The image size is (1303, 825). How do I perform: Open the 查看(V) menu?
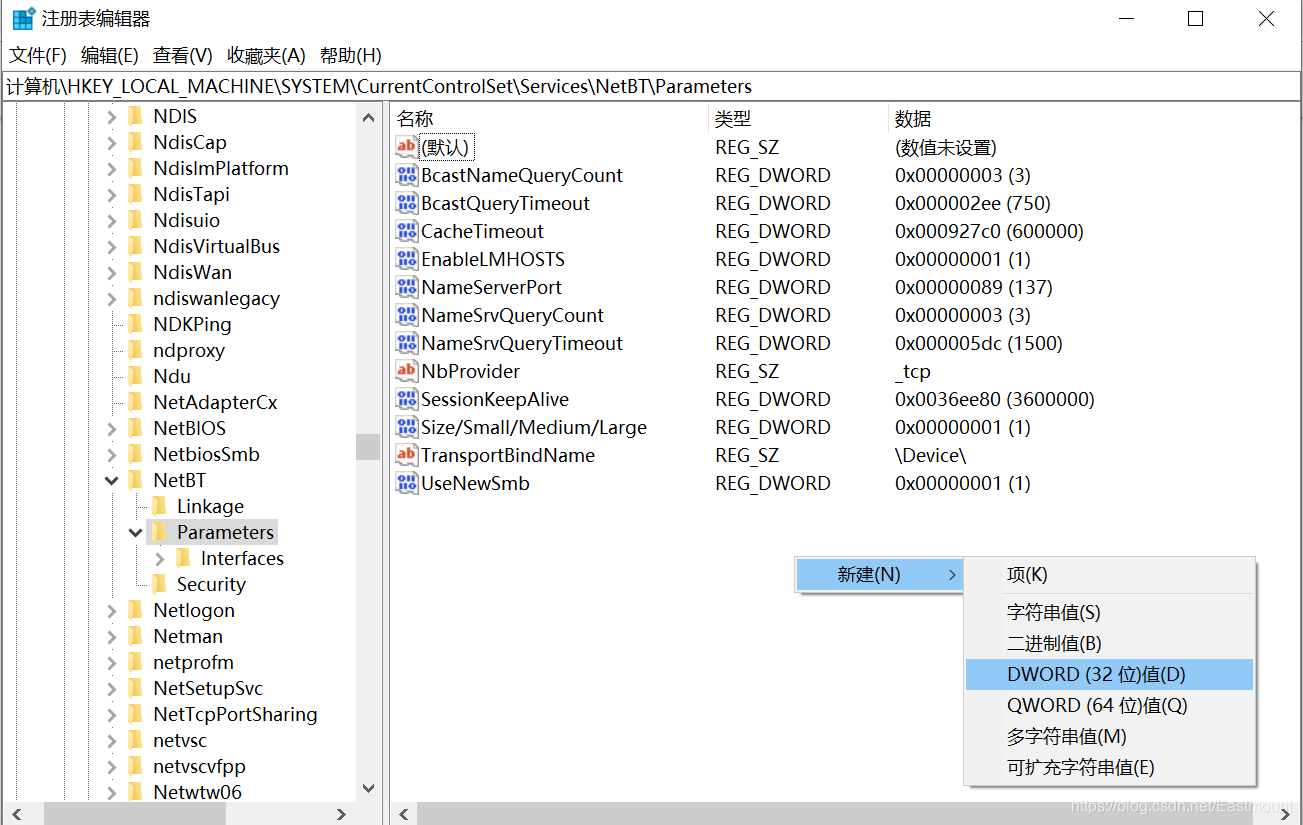[183, 56]
